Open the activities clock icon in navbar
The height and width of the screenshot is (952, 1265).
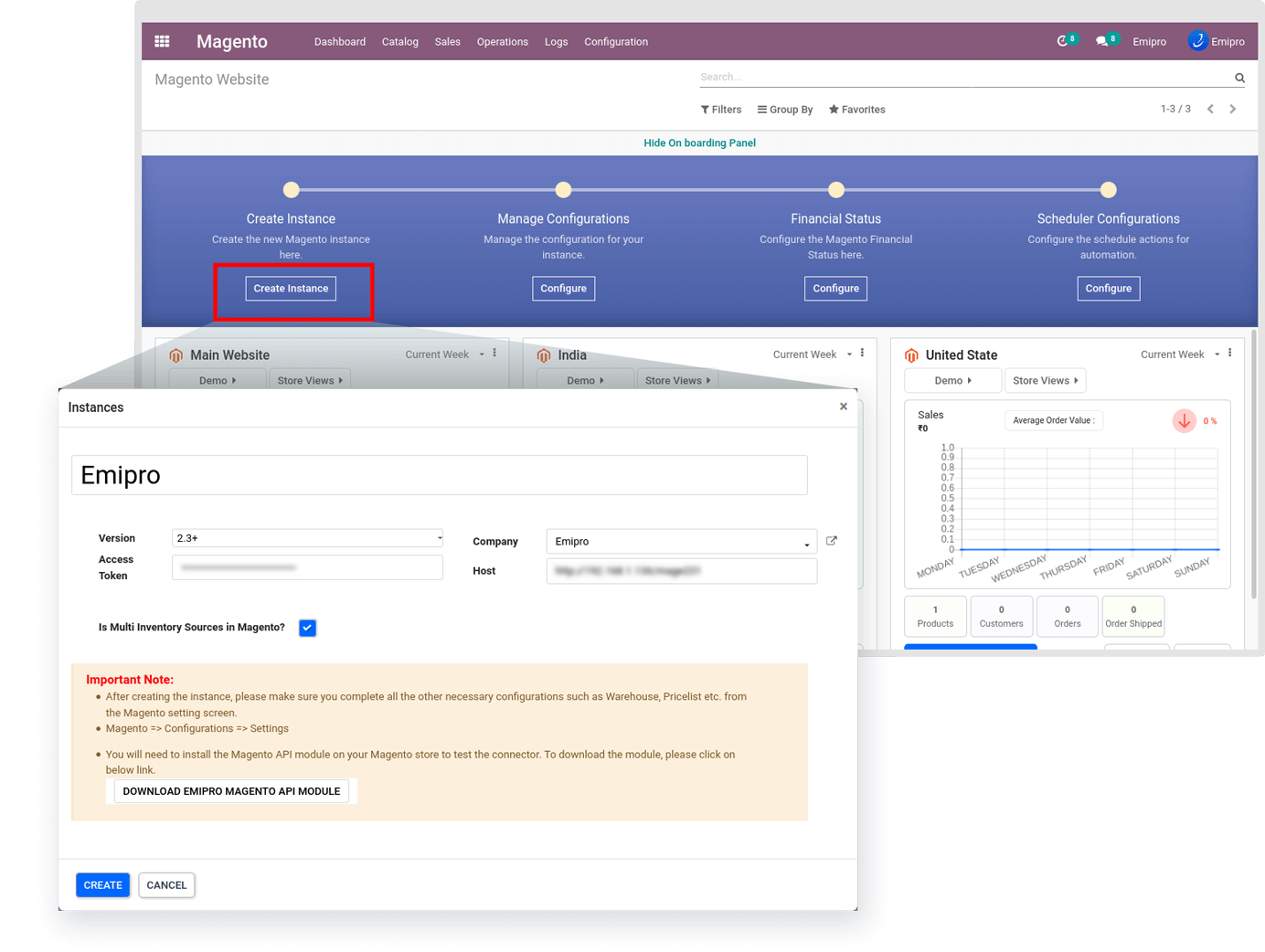coord(1062,41)
